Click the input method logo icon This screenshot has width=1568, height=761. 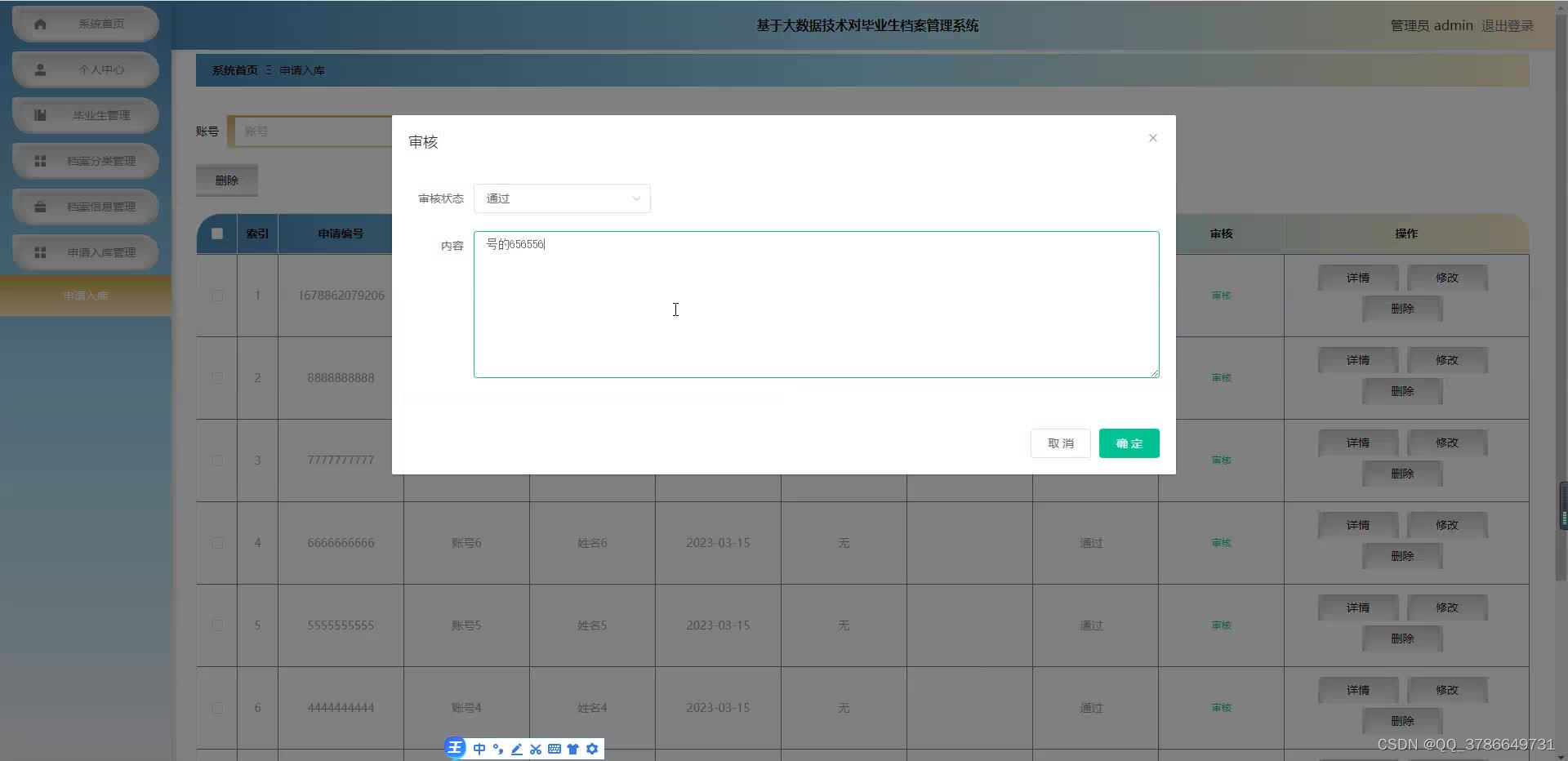click(x=456, y=748)
